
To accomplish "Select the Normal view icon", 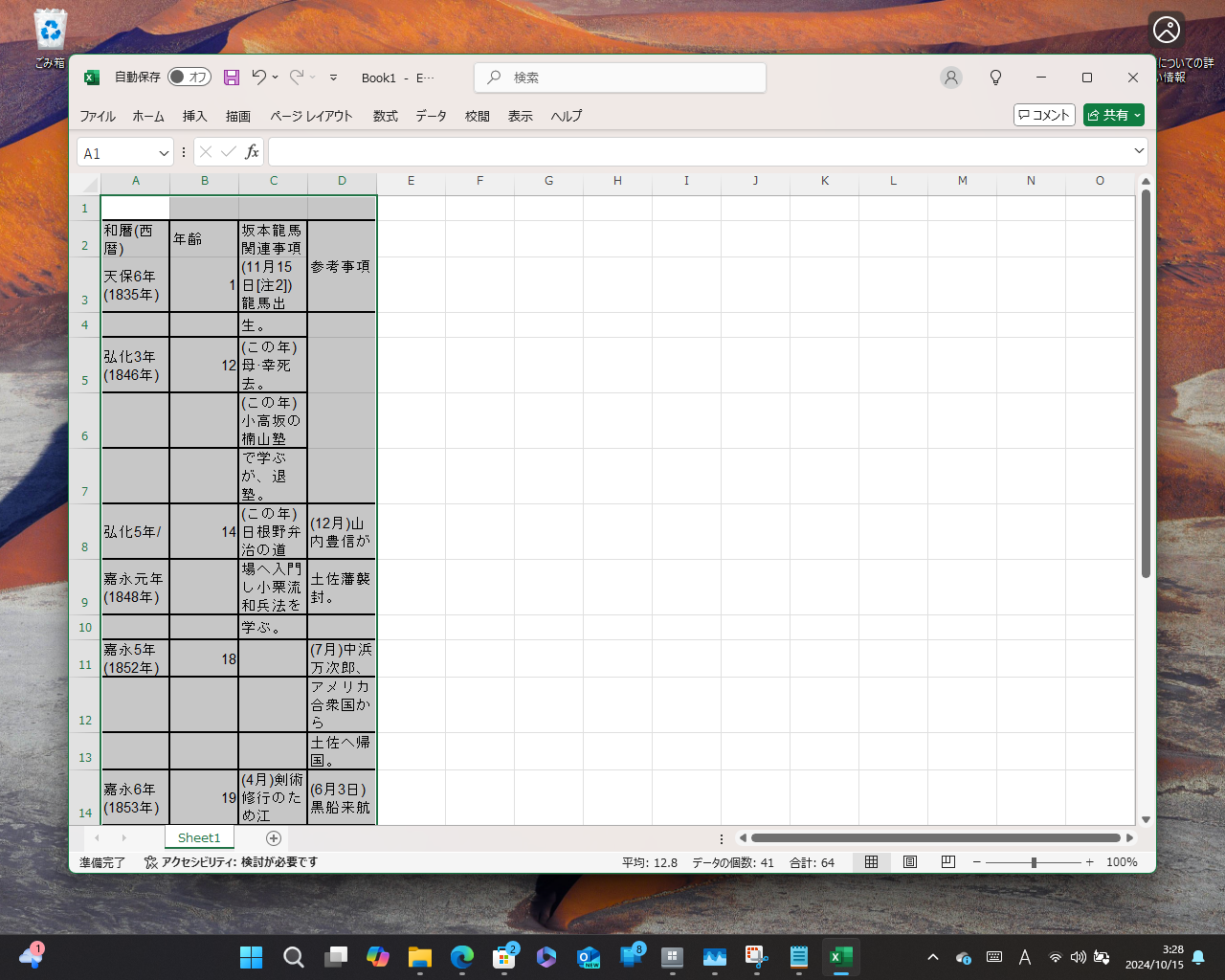I will (x=871, y=861).
